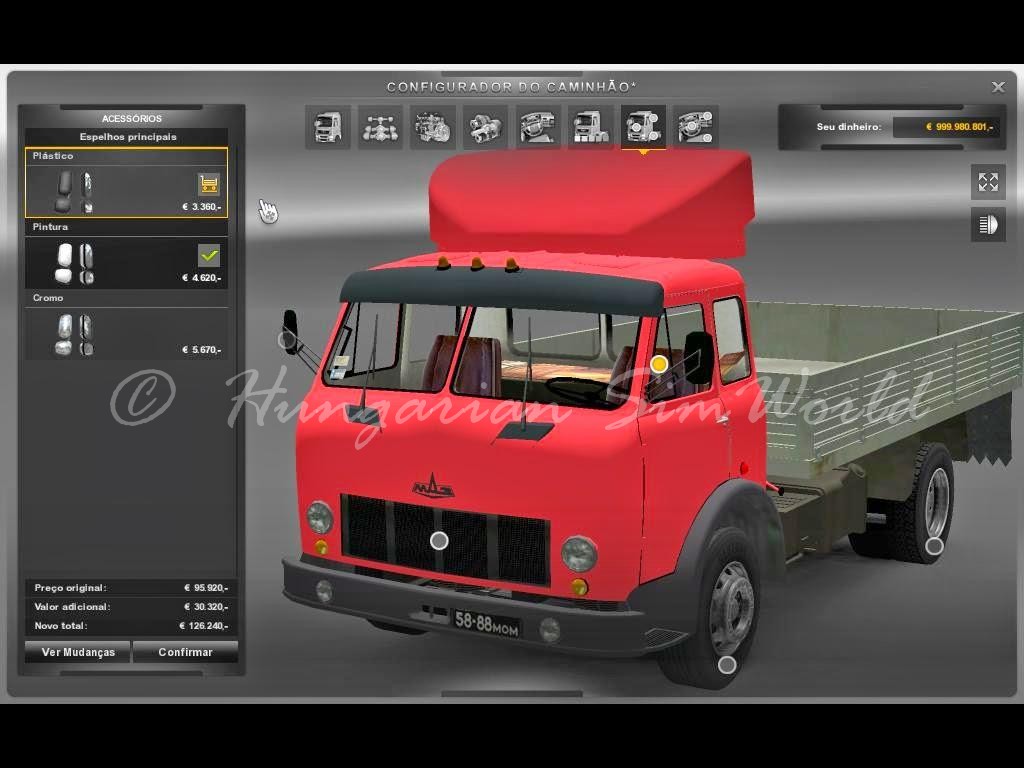Select the chassis axle configuration icon

pos(381,127)
